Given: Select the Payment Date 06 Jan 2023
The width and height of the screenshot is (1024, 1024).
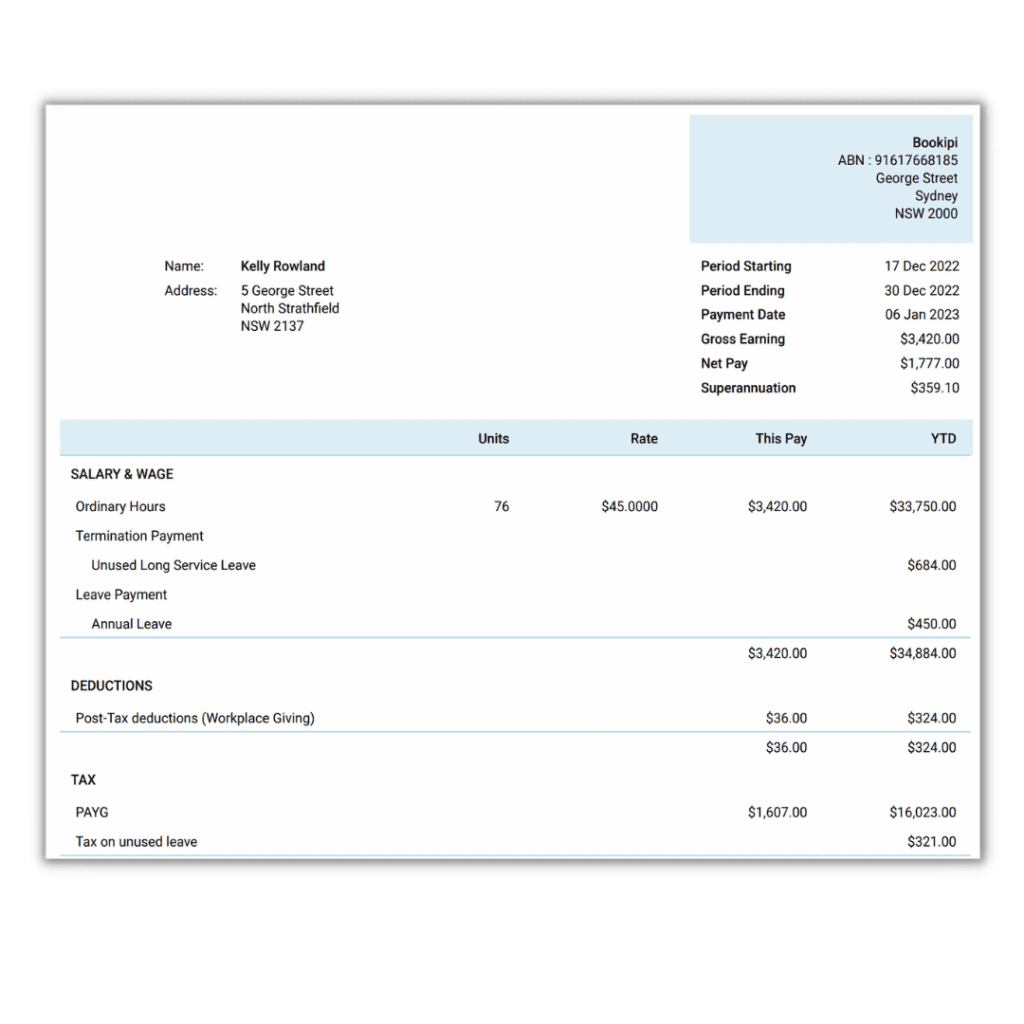Looking at the screenshot, I should (x=921, y=315).
